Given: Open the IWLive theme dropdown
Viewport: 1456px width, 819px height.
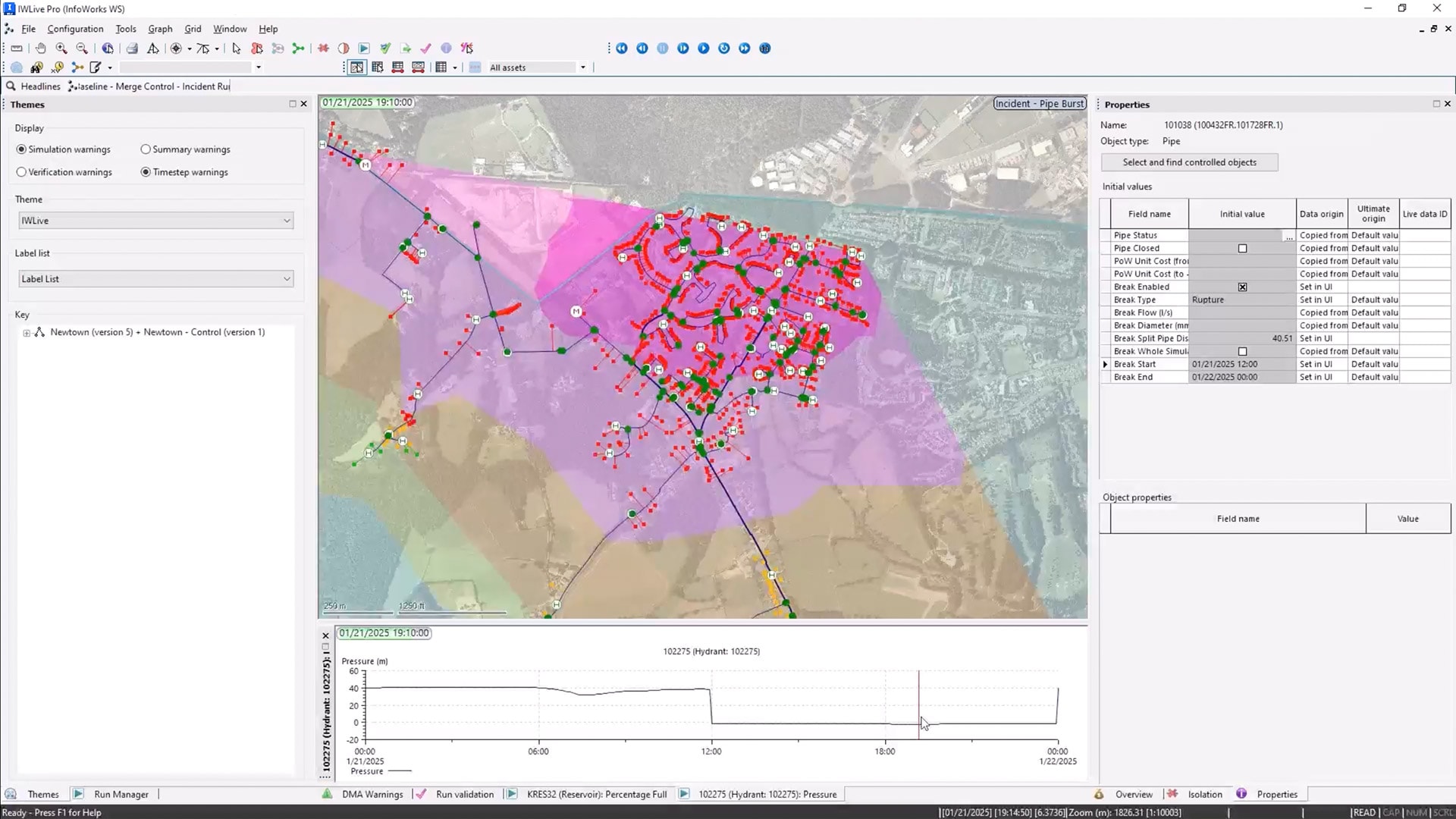Looking at the screenshot, I should (155, 221).
